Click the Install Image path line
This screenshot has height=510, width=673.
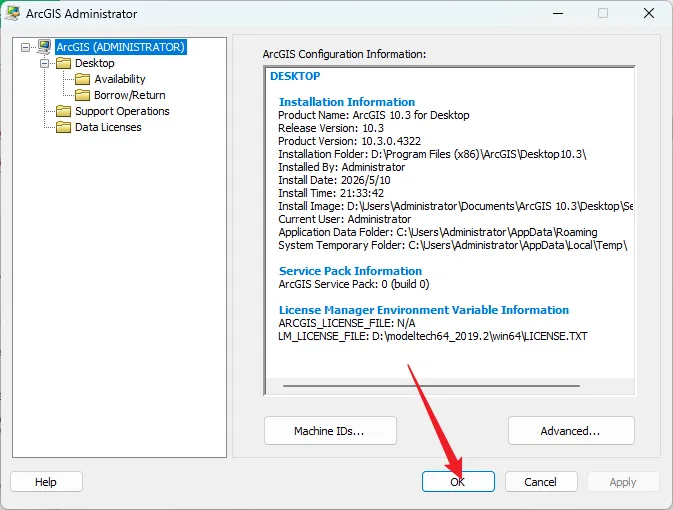click(455, 206)
